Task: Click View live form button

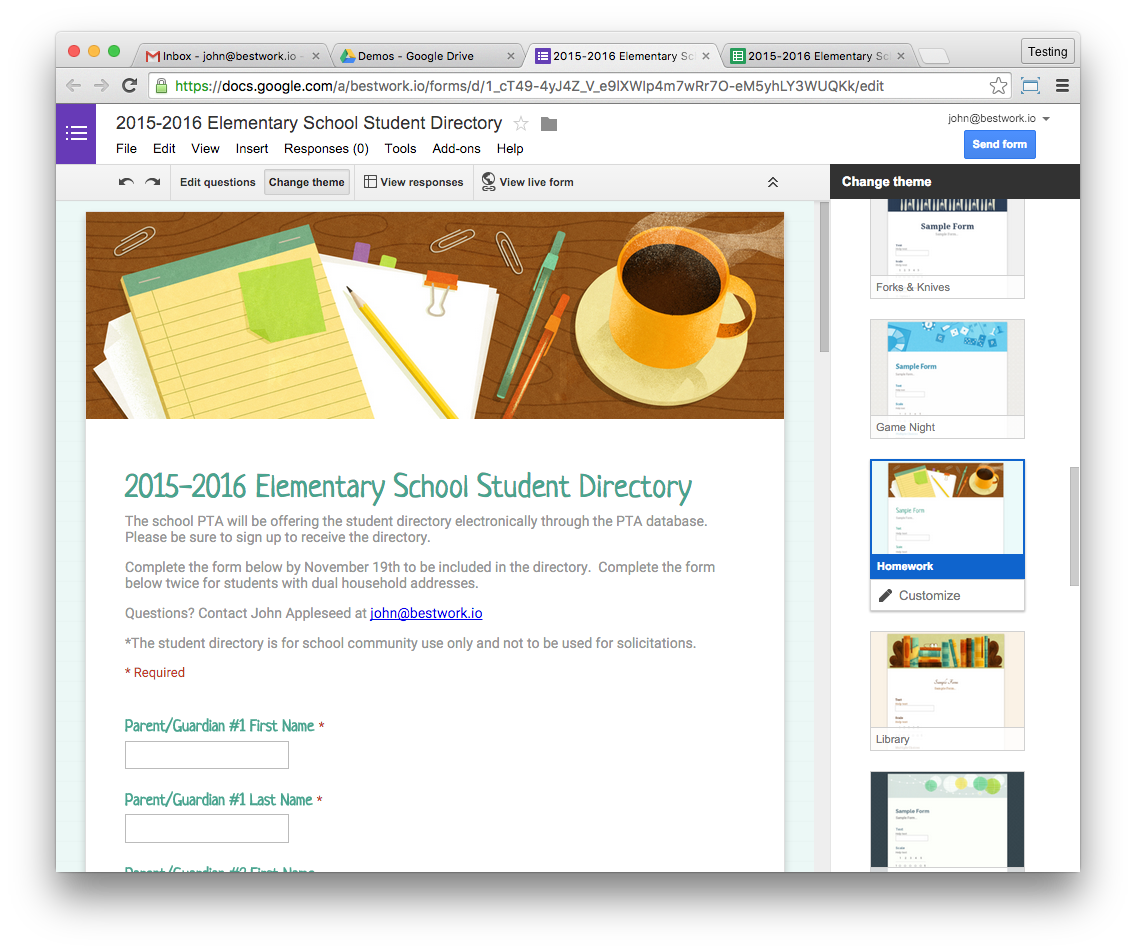Action: click(527, 182)
